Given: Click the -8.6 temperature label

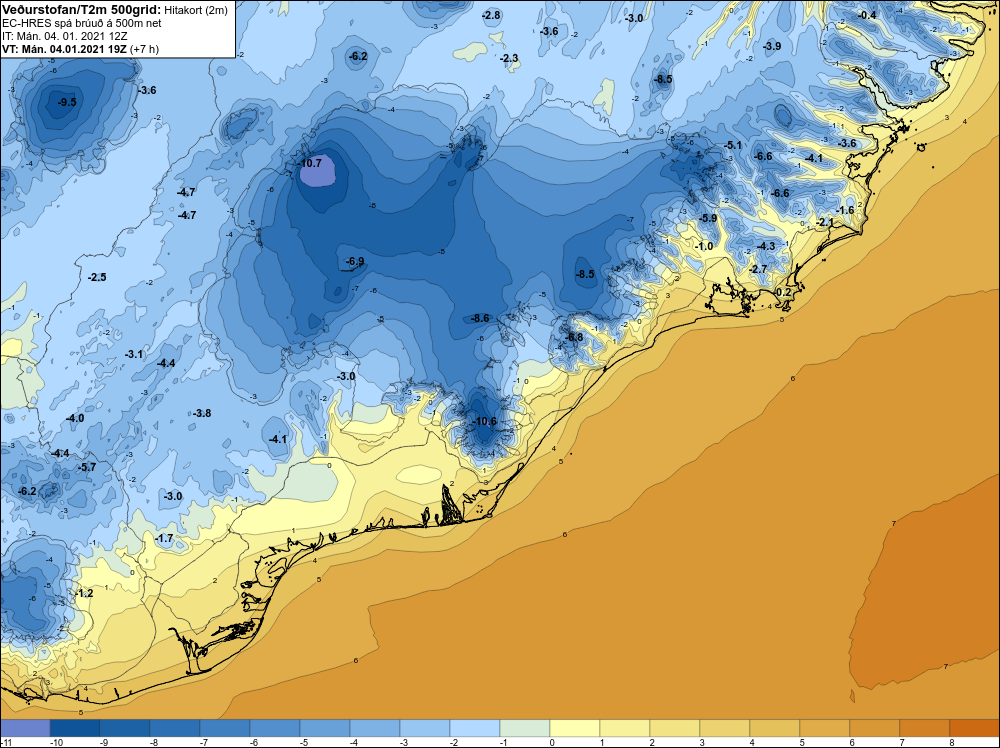Looking at the screenshot, I should point(480,318).
